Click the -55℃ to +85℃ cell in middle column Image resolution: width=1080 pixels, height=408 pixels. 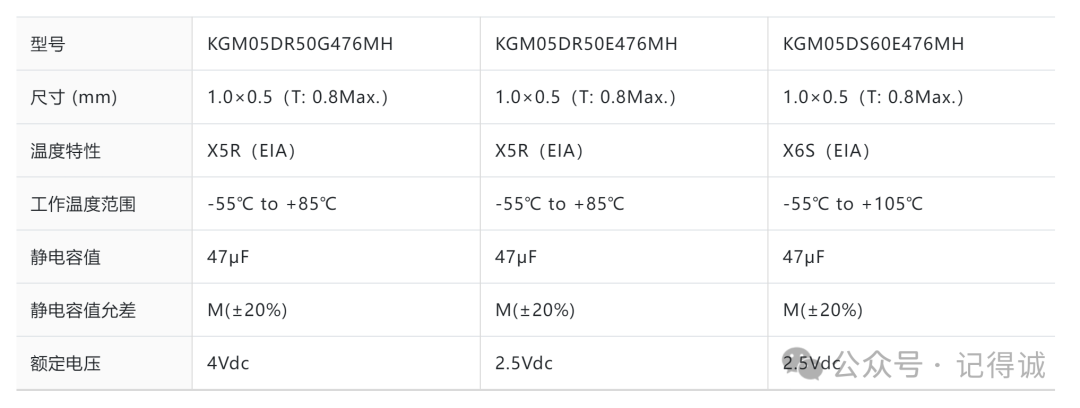(x=559, y=204)
